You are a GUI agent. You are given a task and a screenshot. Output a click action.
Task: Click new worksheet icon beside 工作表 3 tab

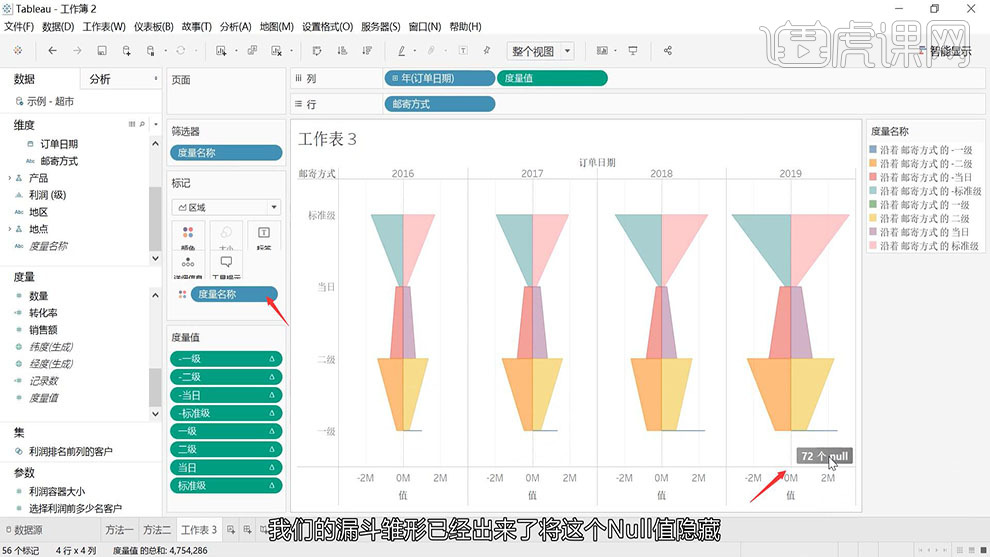click(x=231, y=530)
